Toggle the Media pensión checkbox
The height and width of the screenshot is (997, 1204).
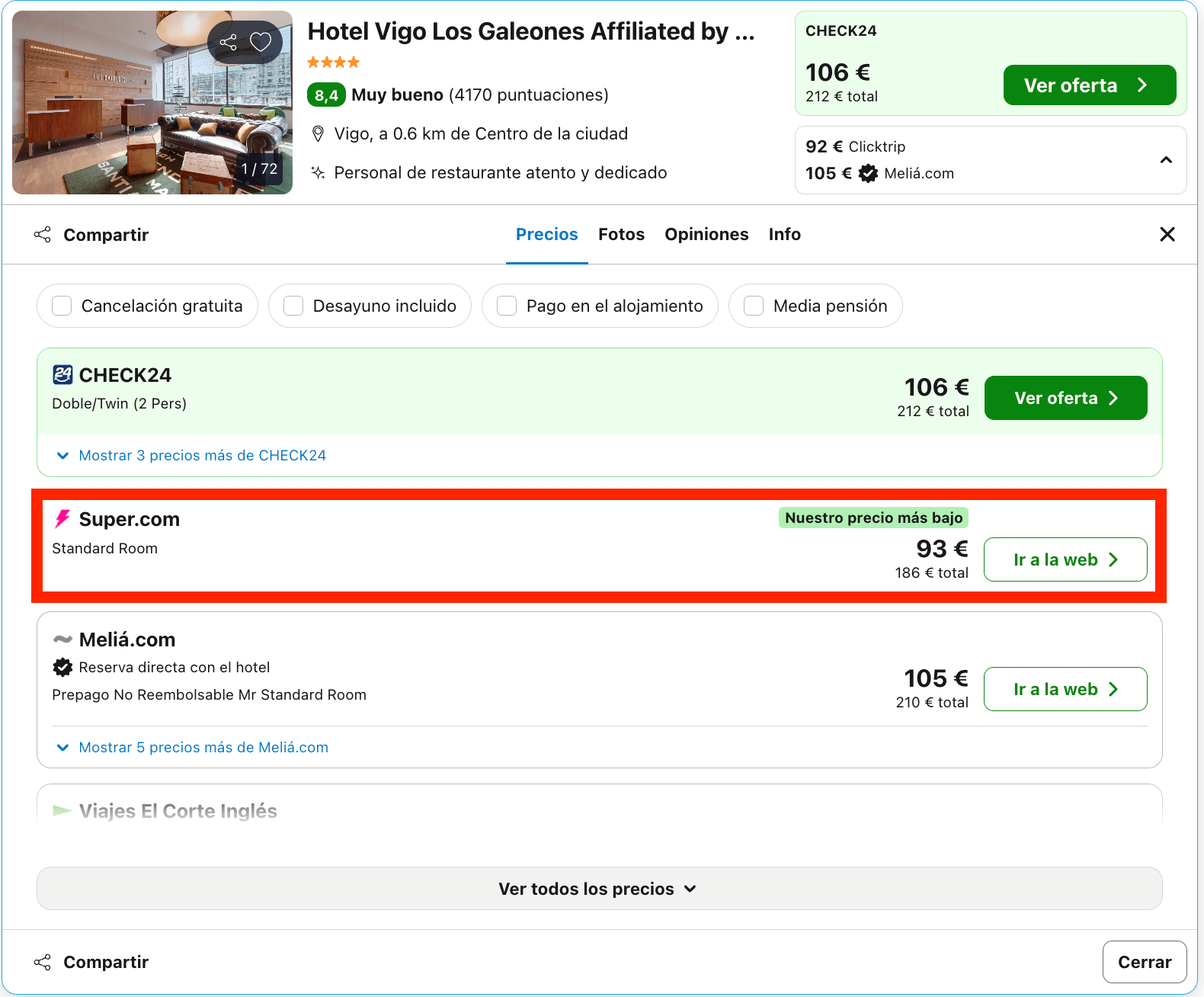(754, 306)
